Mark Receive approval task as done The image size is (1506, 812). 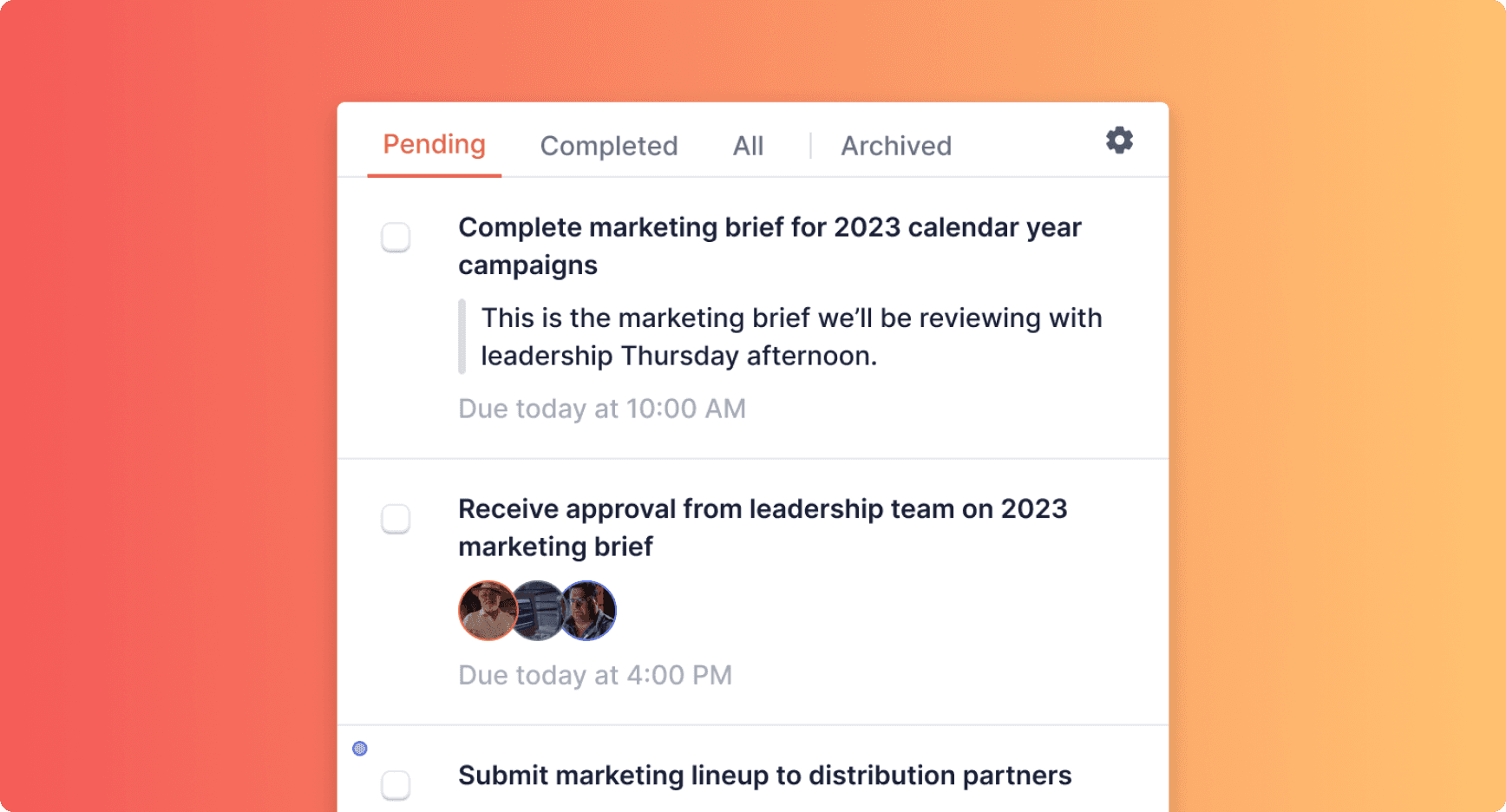(x=396, y=519)
